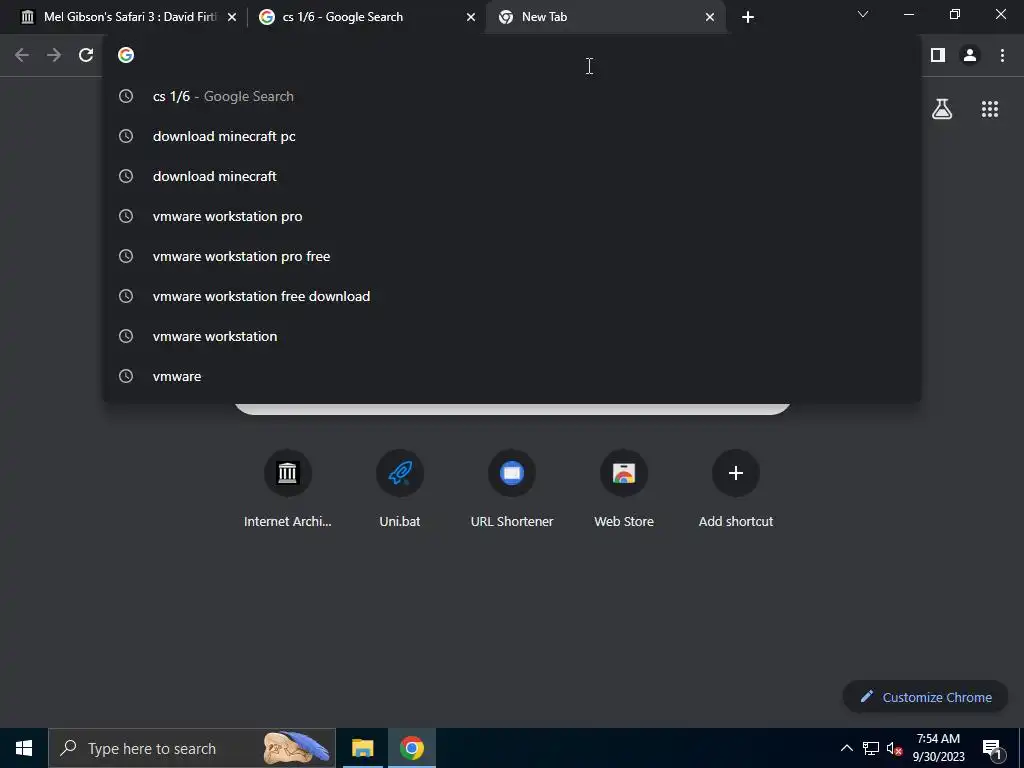Screen dimensions: 1024x768
Task: Close the New Tab tab
Action: point(710,18)
